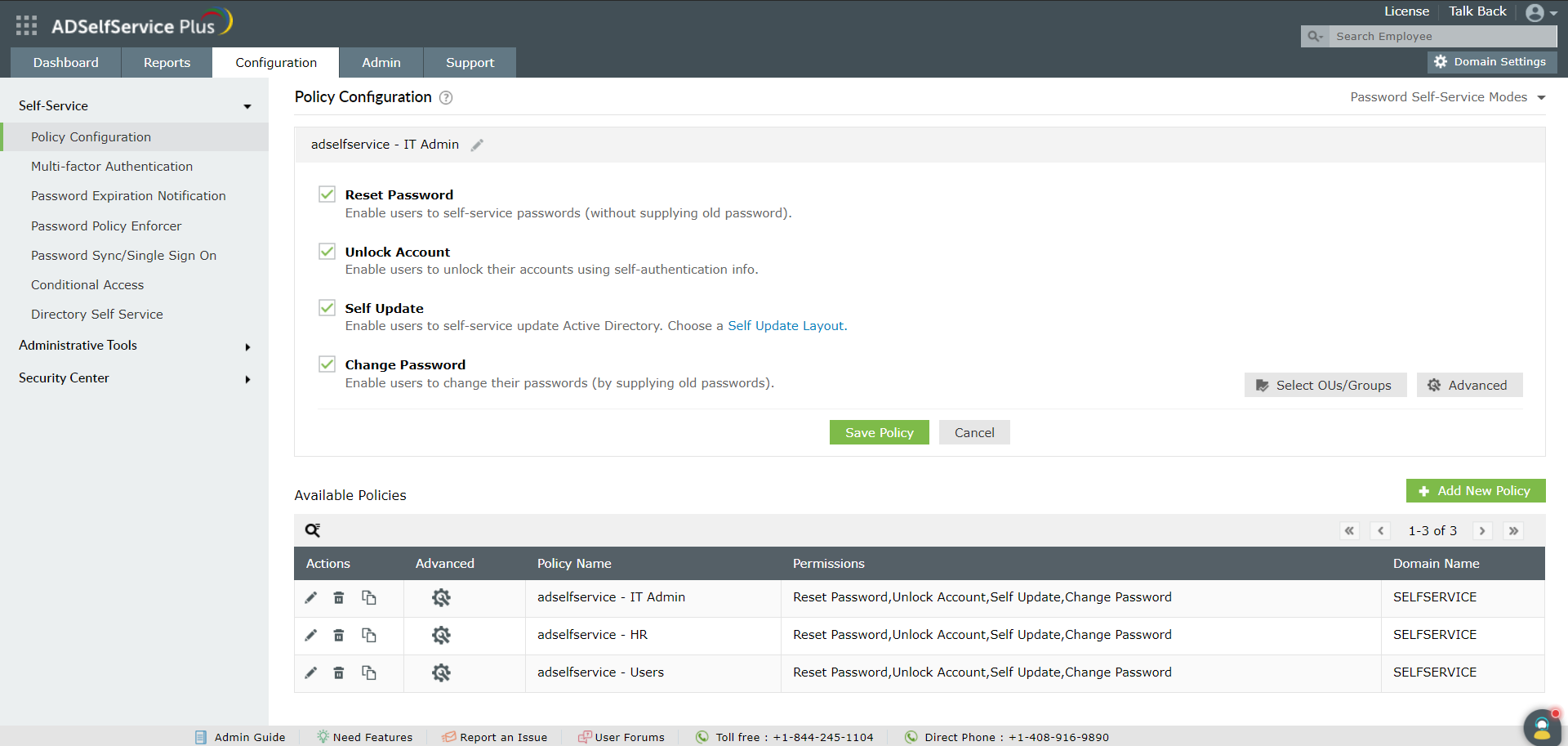The height and width of the screenshot is (746, 1568).
Task: Delete adselfservice - HR policy
Action: 339,635
